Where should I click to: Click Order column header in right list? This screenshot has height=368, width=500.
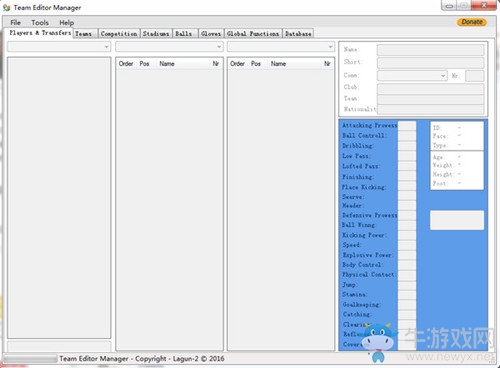click(x=237, y=64)
